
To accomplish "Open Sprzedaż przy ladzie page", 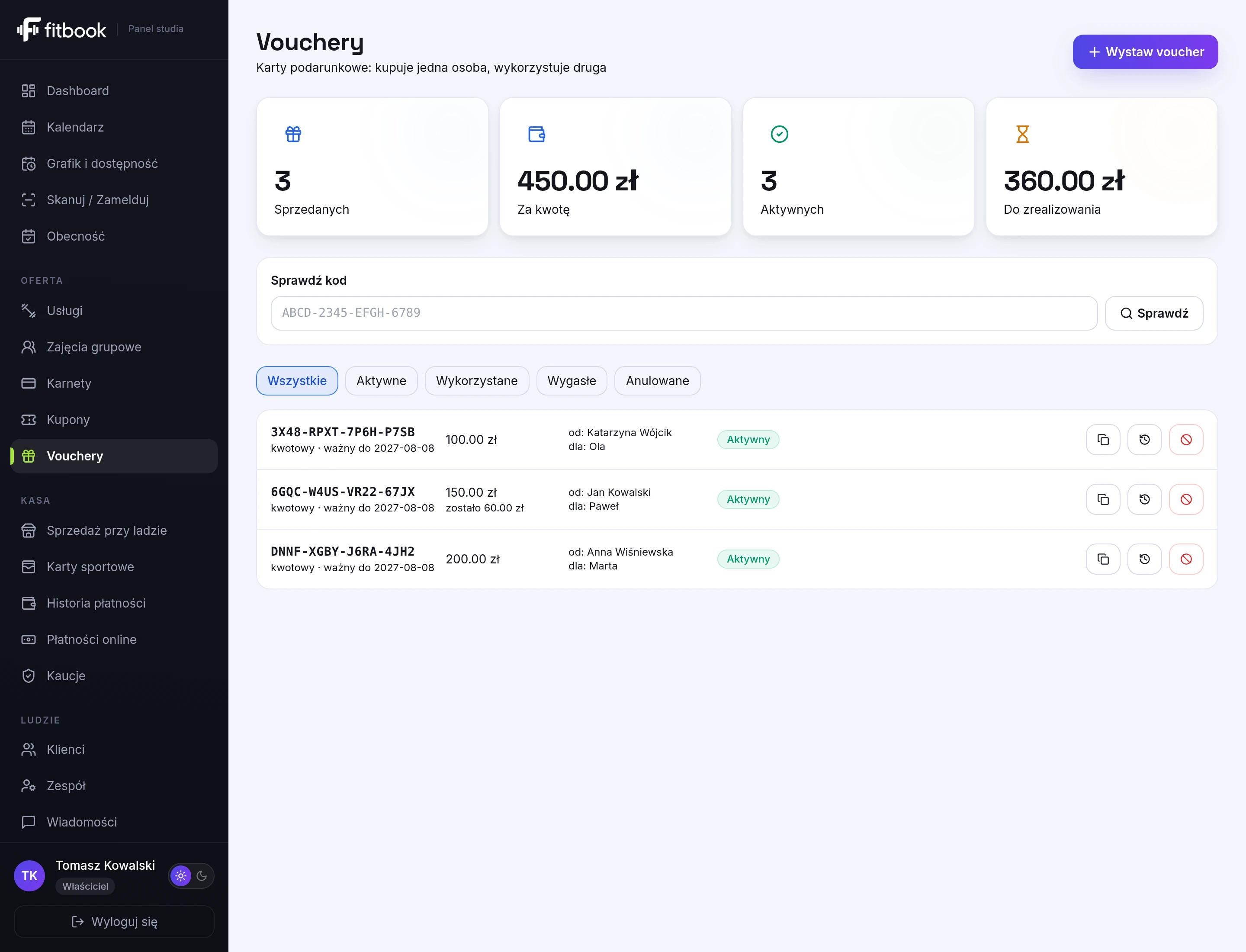I will [114, 531].
